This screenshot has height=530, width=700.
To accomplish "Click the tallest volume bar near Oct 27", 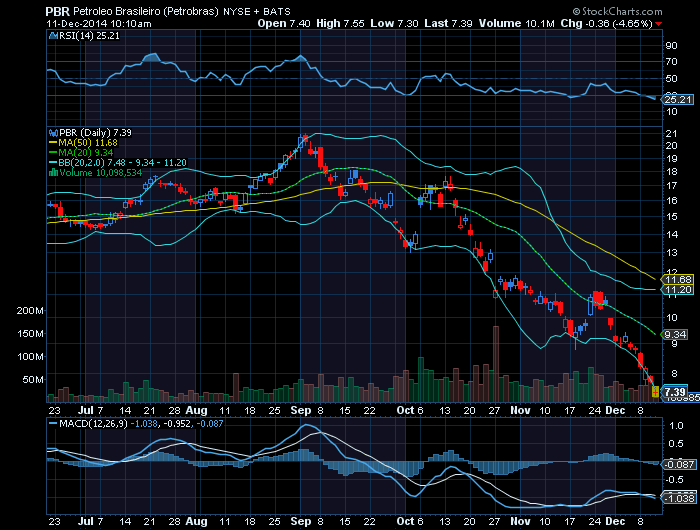I will click(x=496, y=364).
